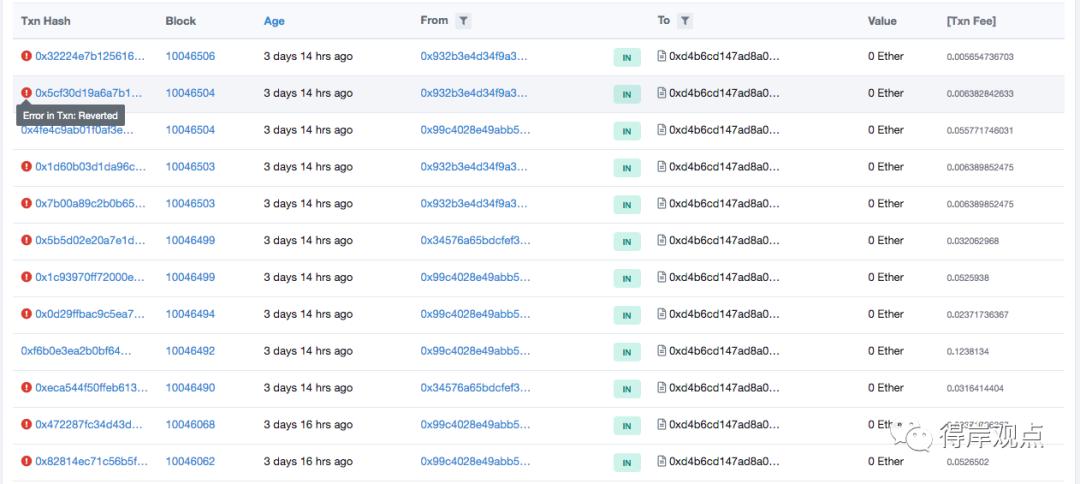Click contract icon in the block 10046494 row
The image size is (1080, 484).
662,314
